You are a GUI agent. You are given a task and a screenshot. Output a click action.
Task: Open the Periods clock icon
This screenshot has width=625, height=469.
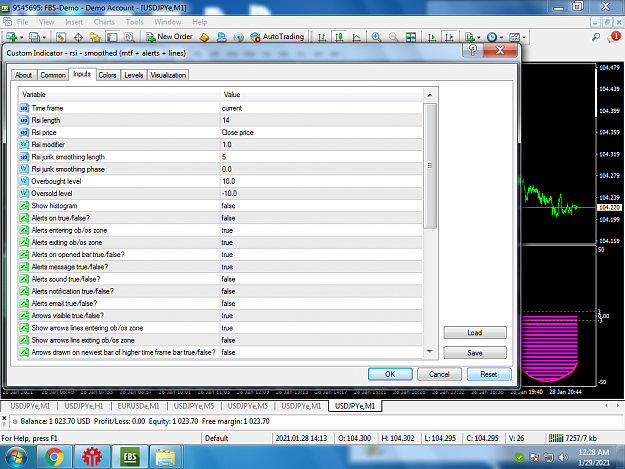(x=492, y=37)
